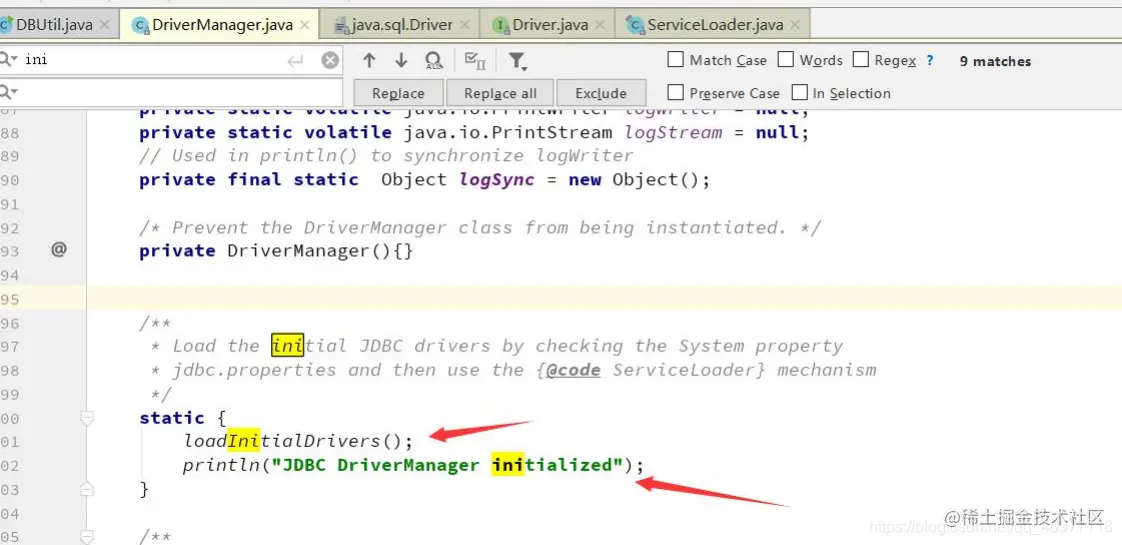Click the Regex help question mark
Screen dimensions: 1122x545
(930, 61)
